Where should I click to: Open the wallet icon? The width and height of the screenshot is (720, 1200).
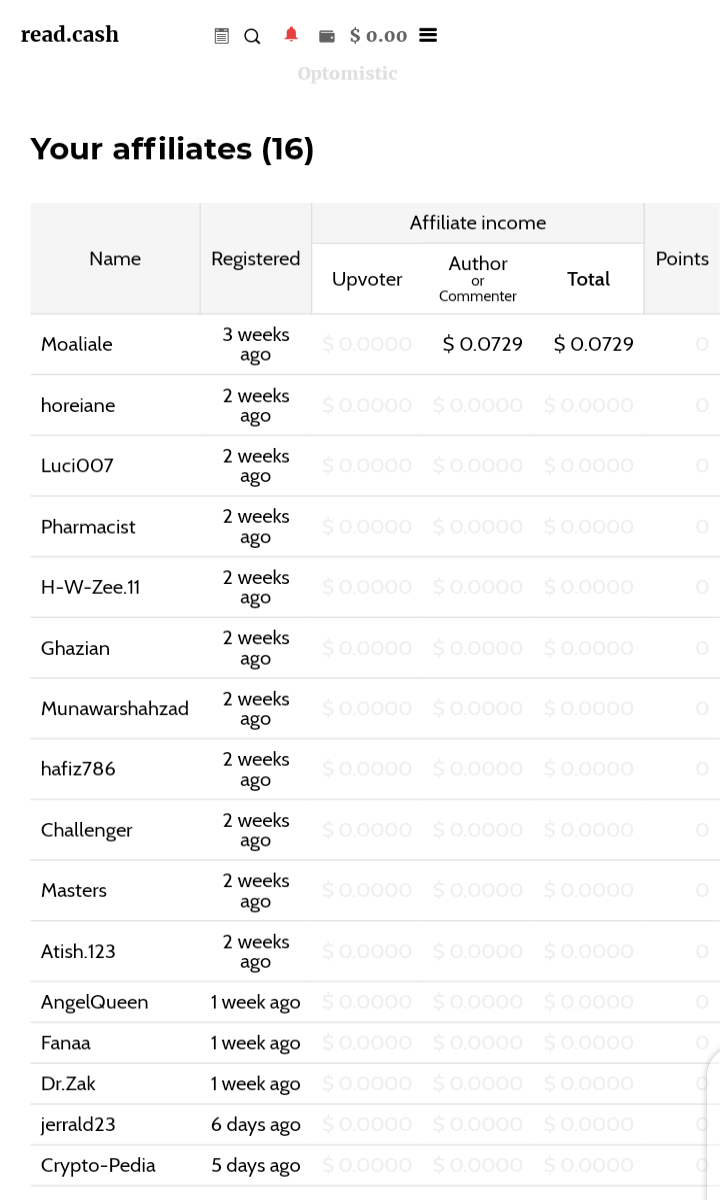[x=327, y=36]
